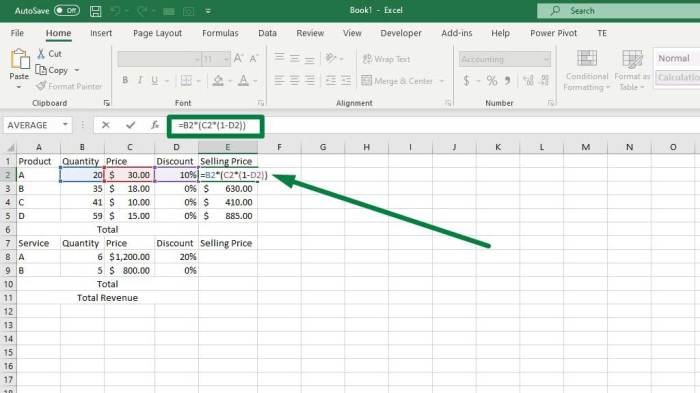Click Merge & Center
The width and height of the screenshot is (700, 393).
(x=397, y=81)
